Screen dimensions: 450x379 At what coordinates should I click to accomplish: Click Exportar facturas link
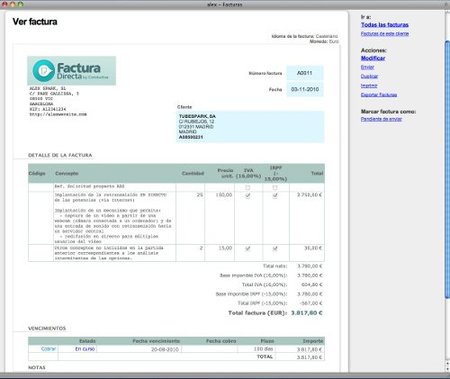click(379, 95)
